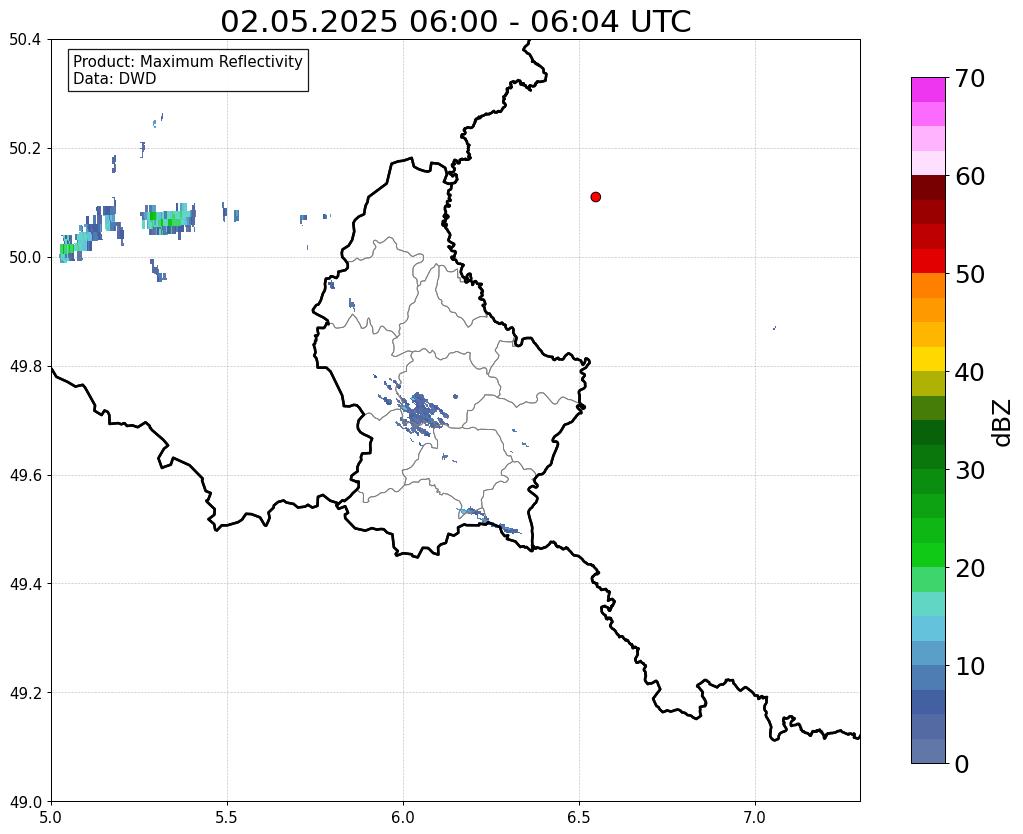The width and height of the screenshot is (1023, 834).
Task: Click longitude axis label 5.5
Action: click(x=227, y=818)
